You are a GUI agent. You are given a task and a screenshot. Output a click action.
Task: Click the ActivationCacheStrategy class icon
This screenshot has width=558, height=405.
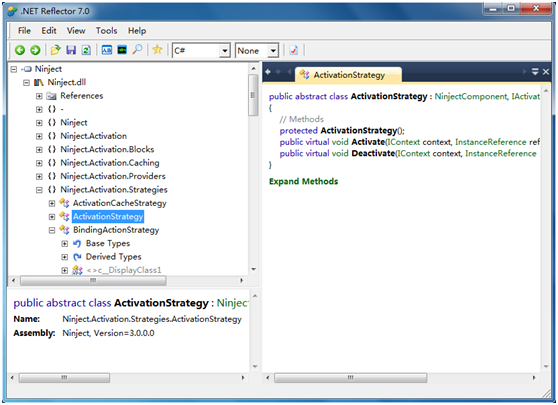(x=64, y=203)
